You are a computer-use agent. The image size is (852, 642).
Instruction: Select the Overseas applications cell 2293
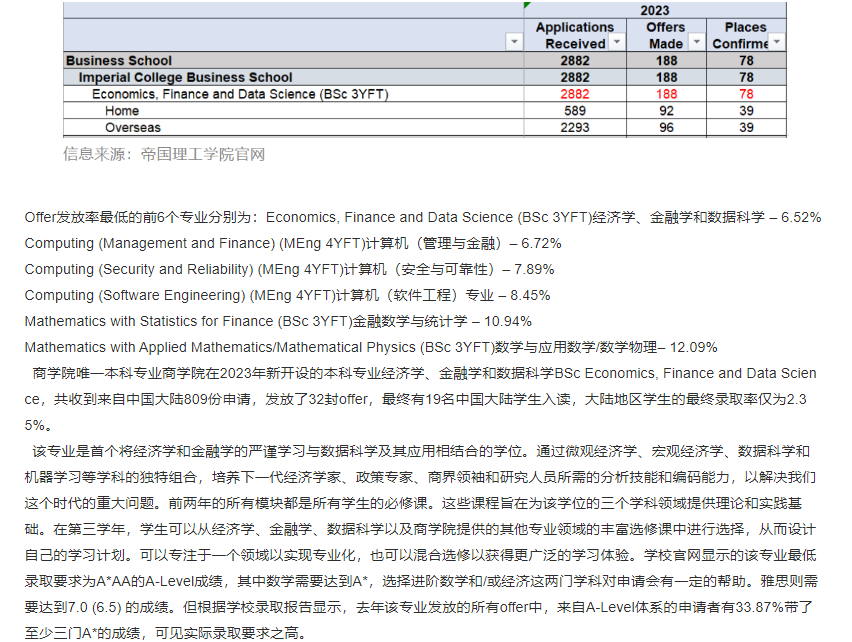coord(575,128)
